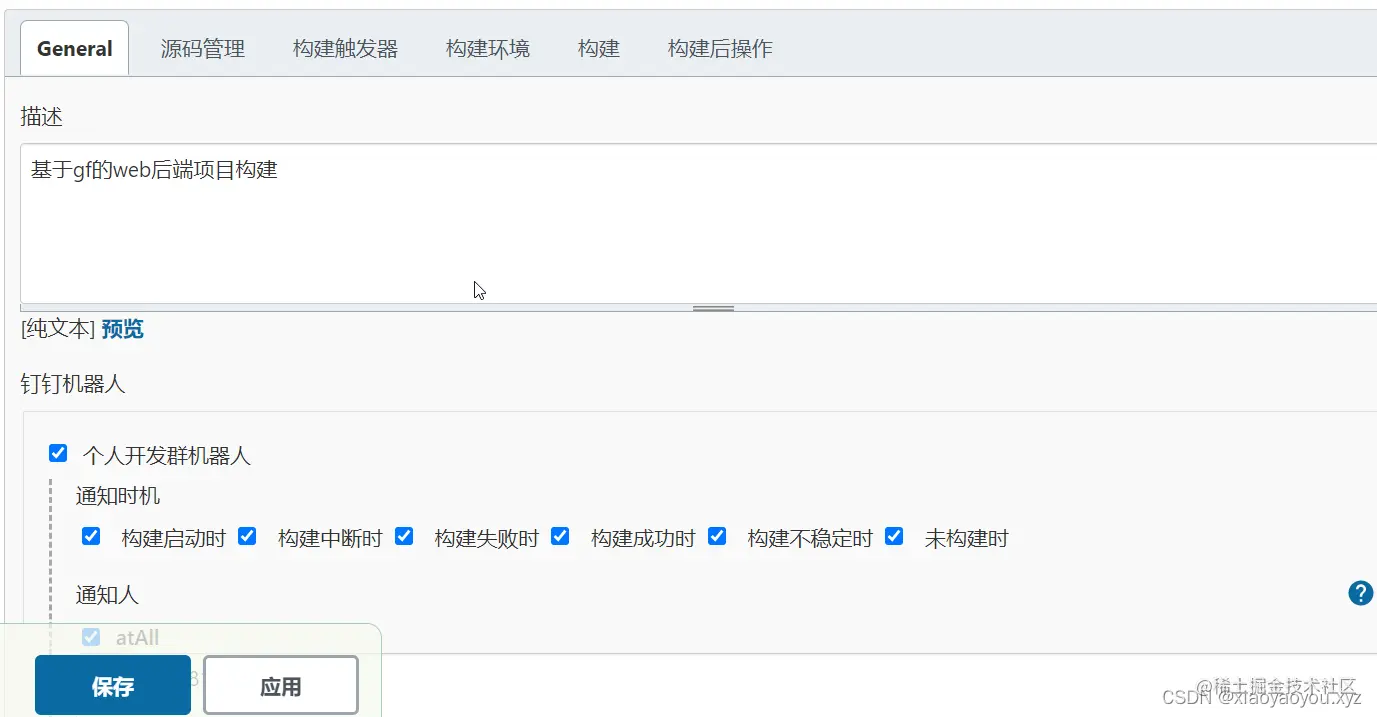Uncheck the 构建中断时 checkbox
Image resolution: width=1377 pixels, height=717 pixels.
[247, 536]
